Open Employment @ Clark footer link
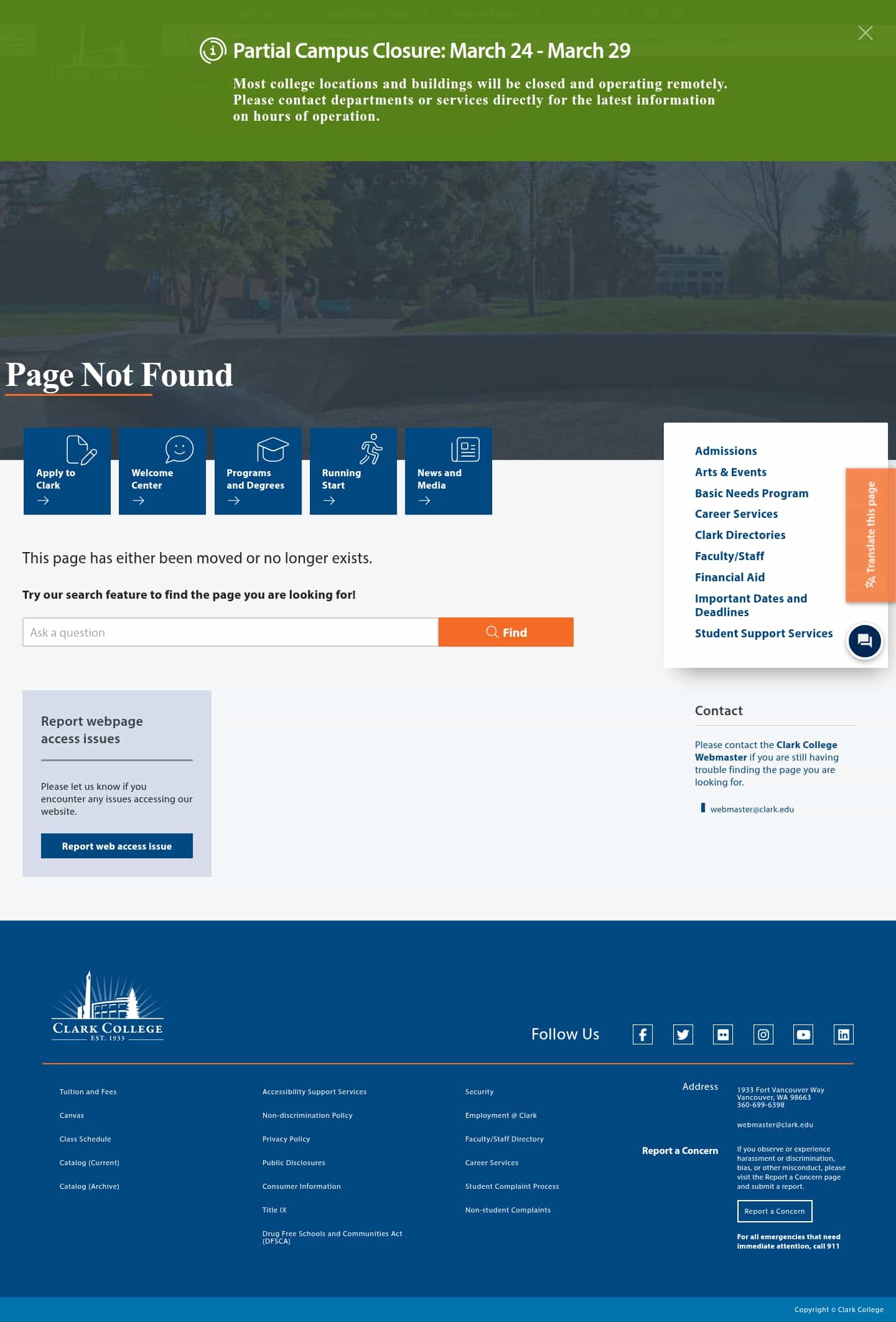 501,1115
